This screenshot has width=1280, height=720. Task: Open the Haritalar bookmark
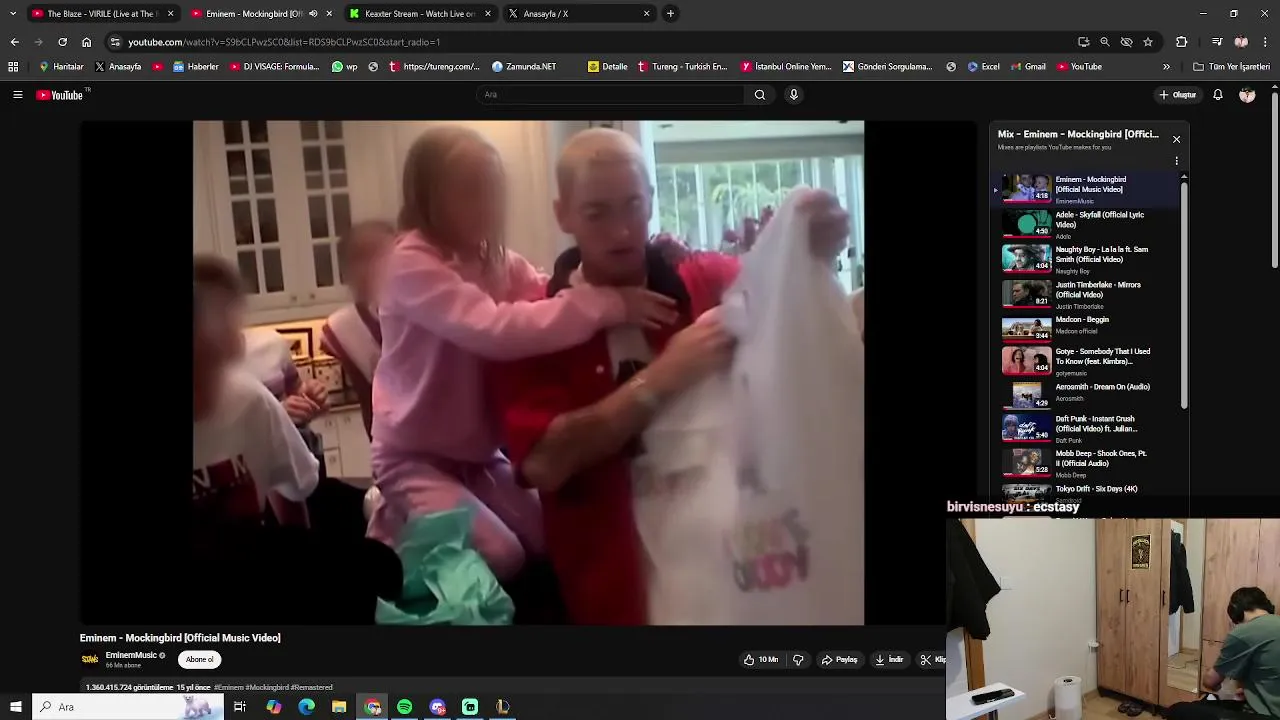[x=61, y=67]
